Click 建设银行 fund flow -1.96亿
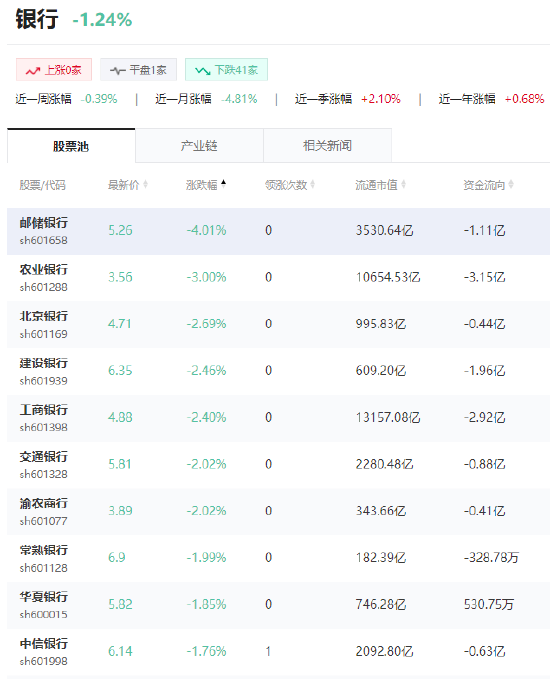This screenshot has width=550, height=679. tap(485, 371)
